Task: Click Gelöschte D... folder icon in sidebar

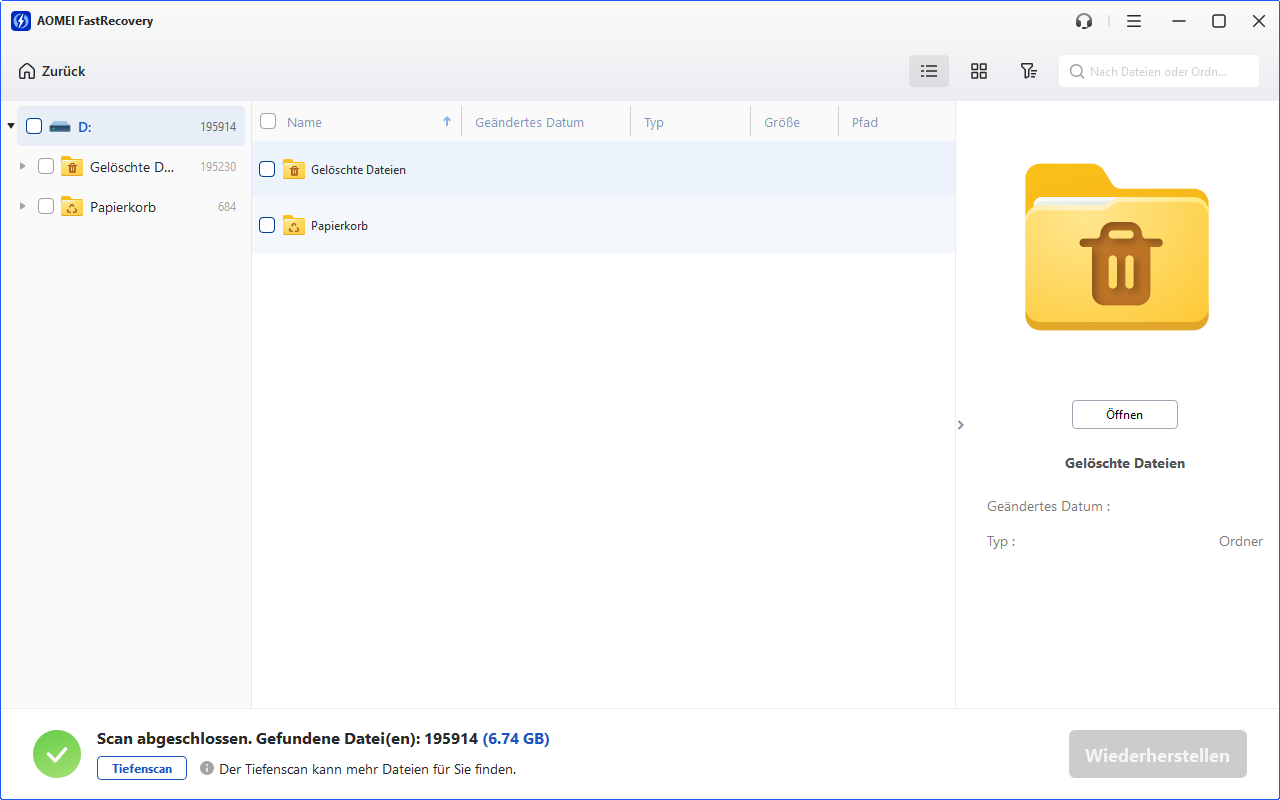Action: click(x=71, y=167)
